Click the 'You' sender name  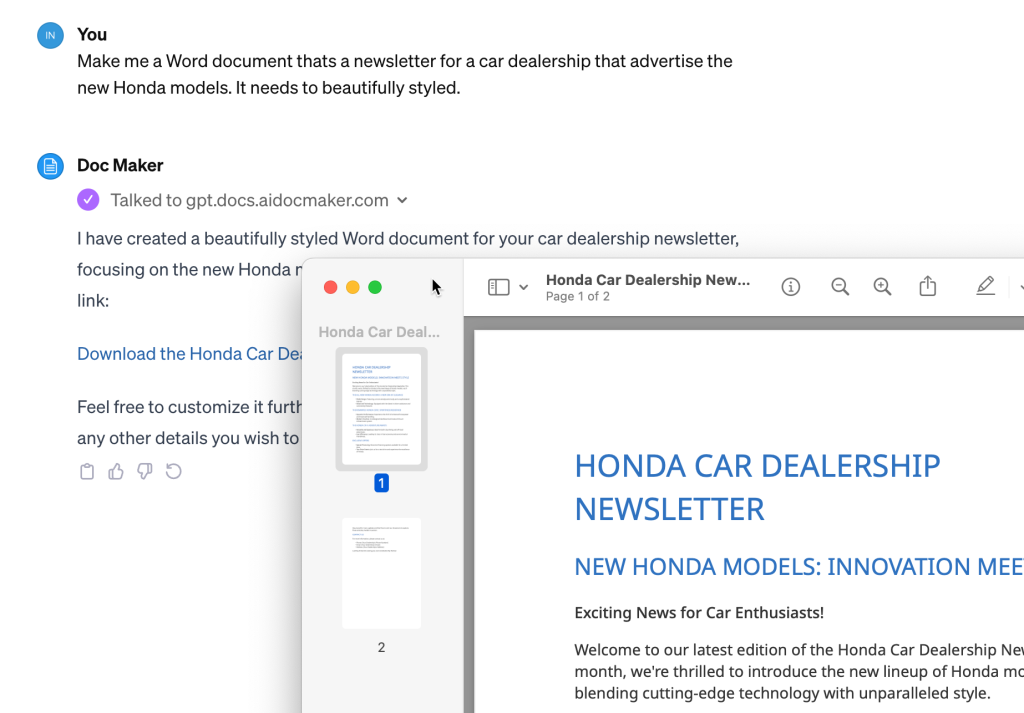[x=92, y=35]
